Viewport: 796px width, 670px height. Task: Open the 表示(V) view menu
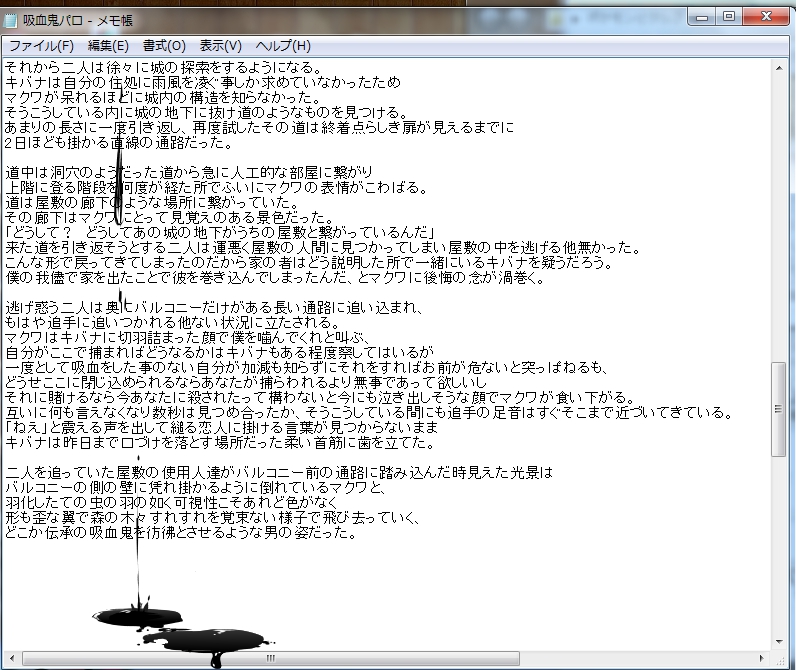pyautogui.click(x=220, y=46)
